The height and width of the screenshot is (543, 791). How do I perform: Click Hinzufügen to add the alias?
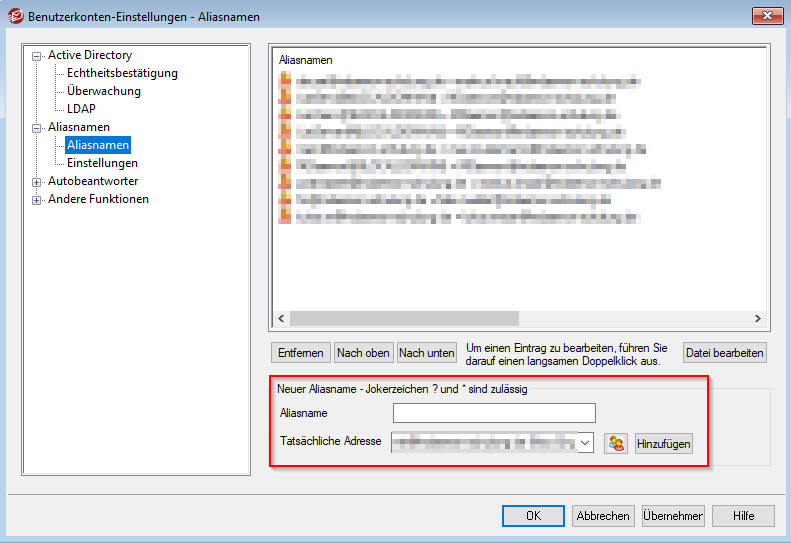(663, 443)
